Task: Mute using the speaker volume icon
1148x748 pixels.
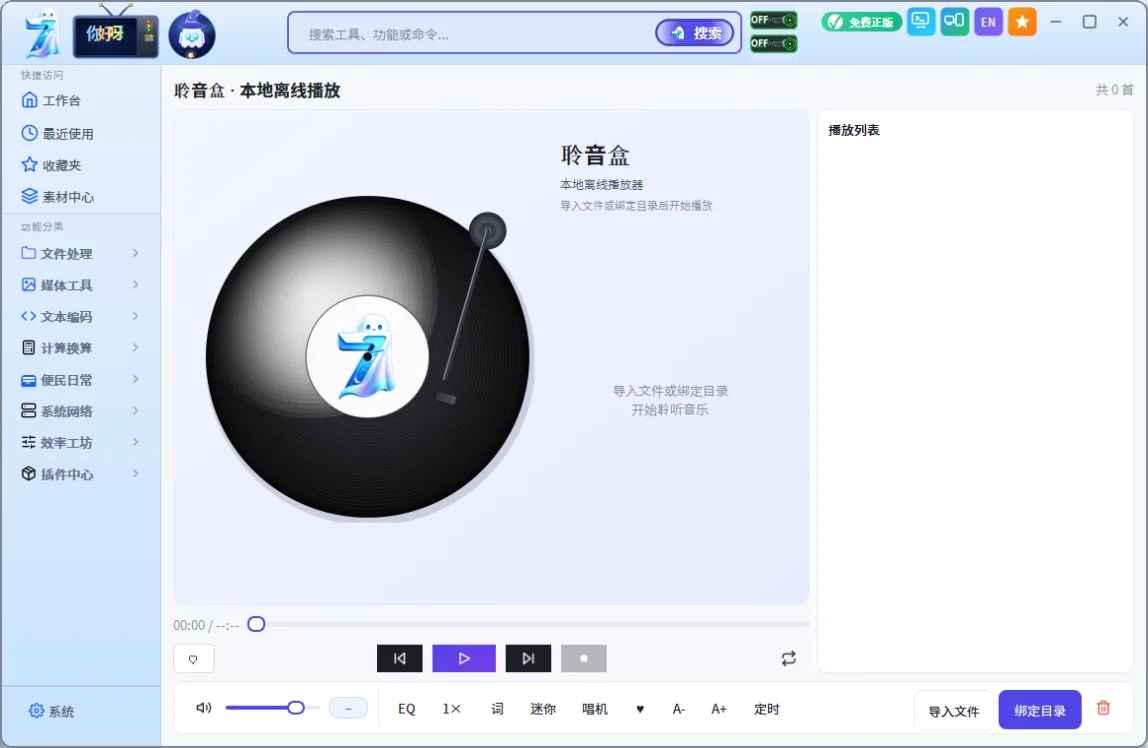Action: (x=204, y=708)
